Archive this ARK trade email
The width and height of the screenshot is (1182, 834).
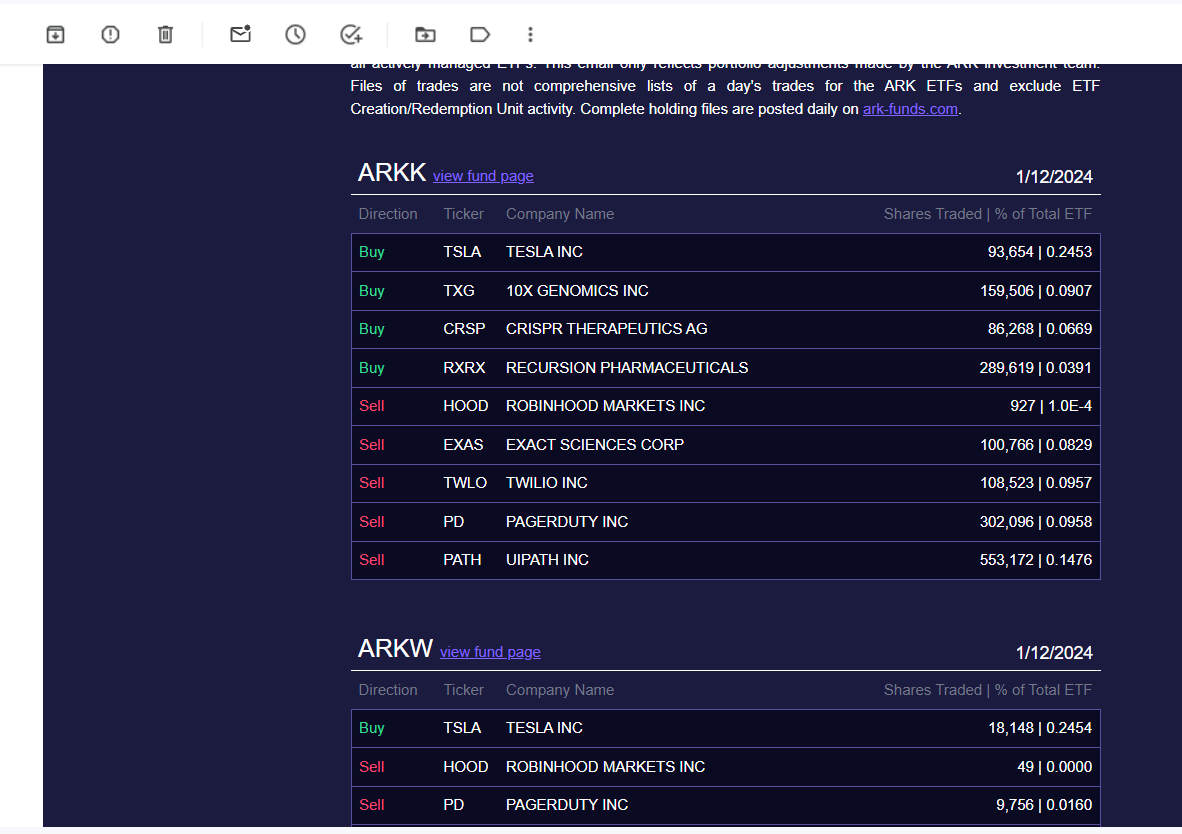[55, 34]
